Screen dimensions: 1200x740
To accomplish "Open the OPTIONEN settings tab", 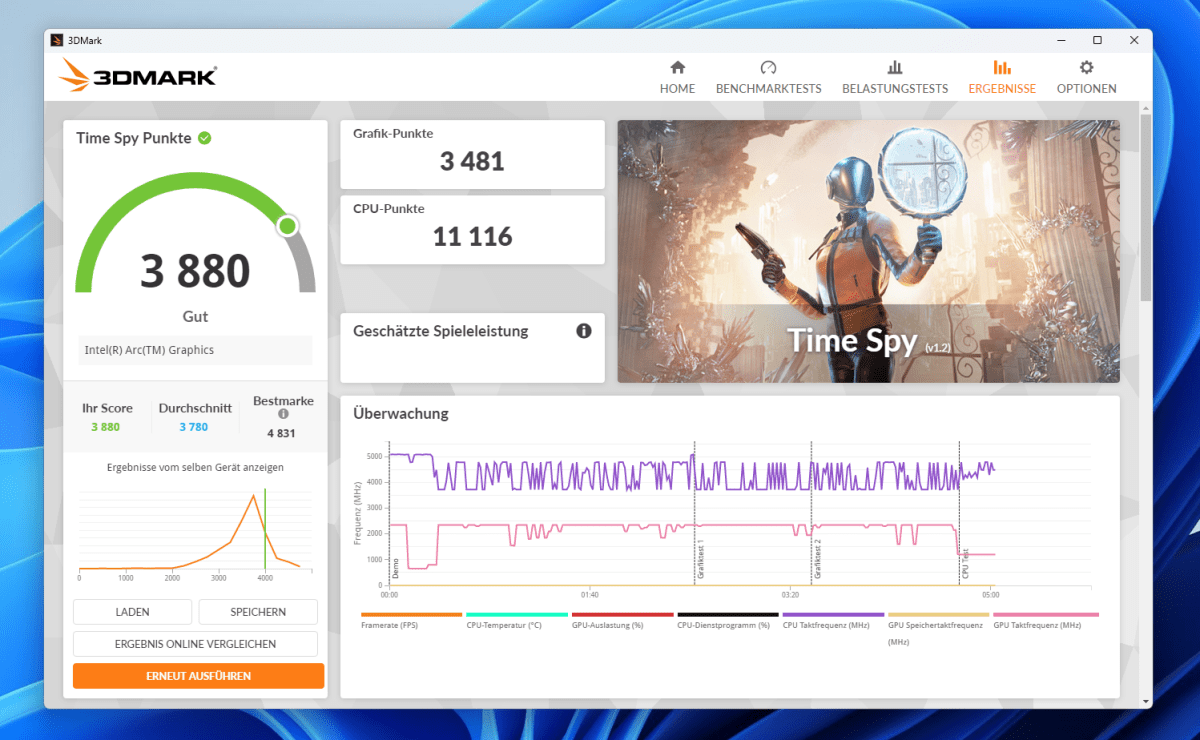I will (1086, 77).
